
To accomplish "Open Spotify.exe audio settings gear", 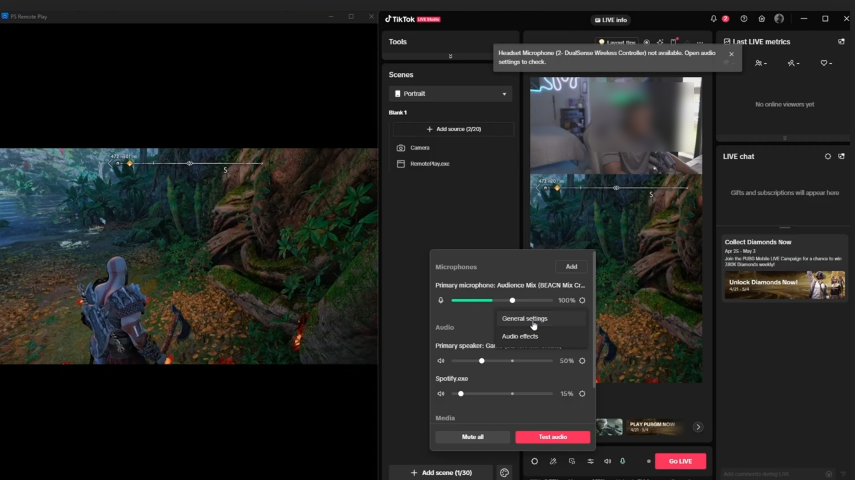I will pyautogui.click(x=582, y=394).
